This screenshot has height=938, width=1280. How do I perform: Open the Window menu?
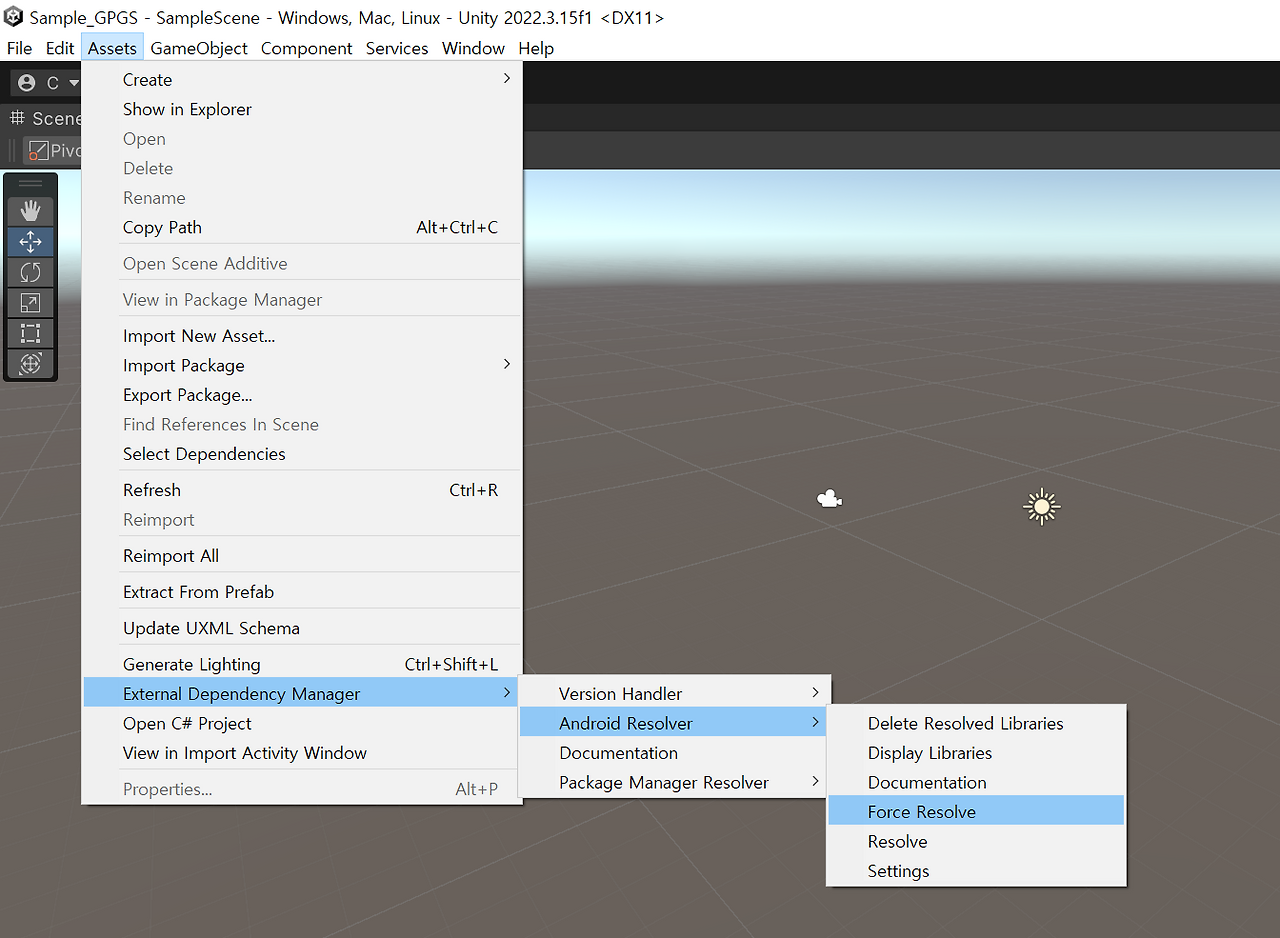tap(472, 48)
